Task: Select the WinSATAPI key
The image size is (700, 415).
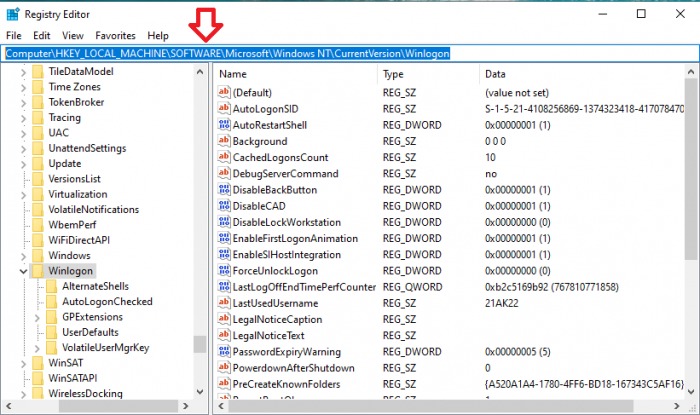Action: [73, 378]
